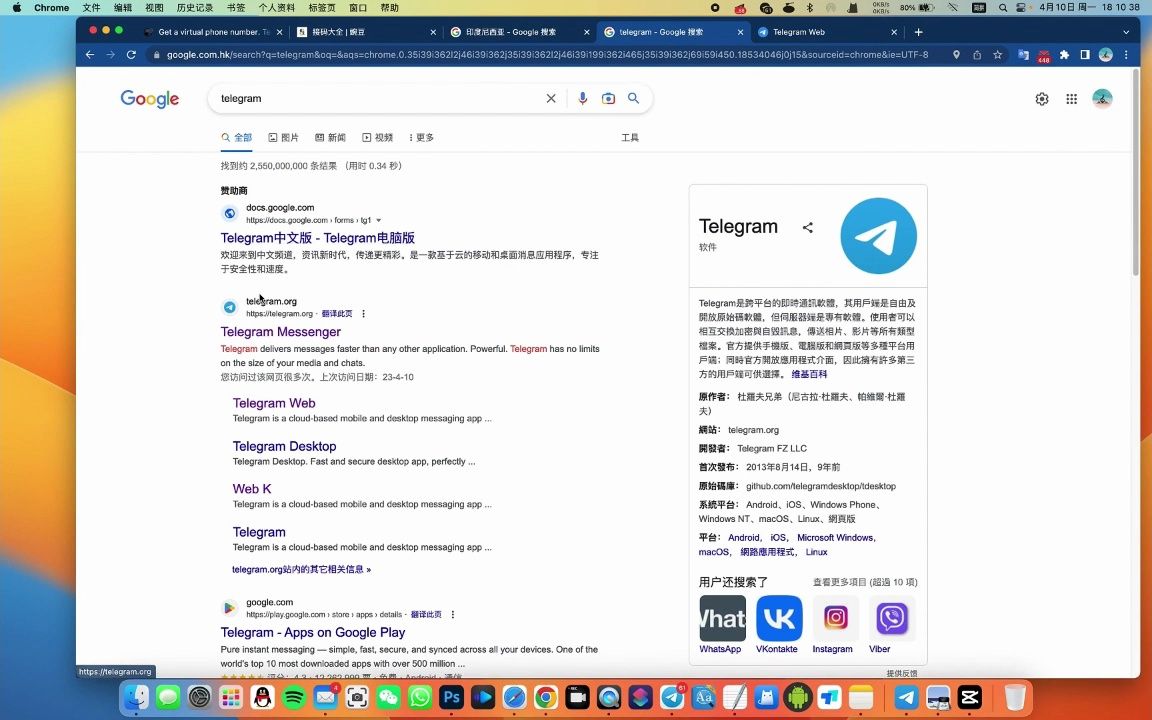Reload the page
The width and height of the screenshot is (1152, 720).
[132, 54]
